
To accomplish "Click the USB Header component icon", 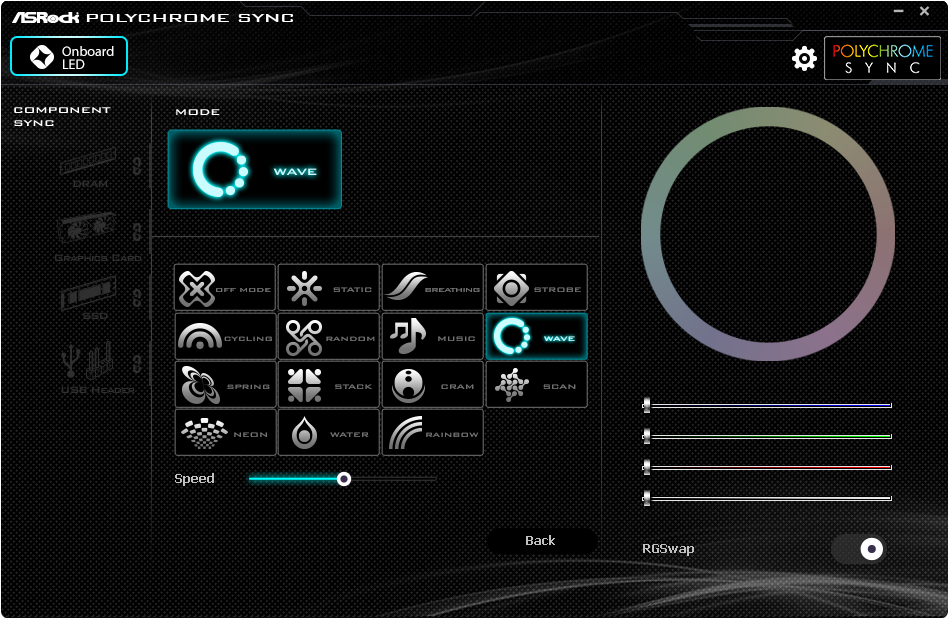I will pos(88,361).
